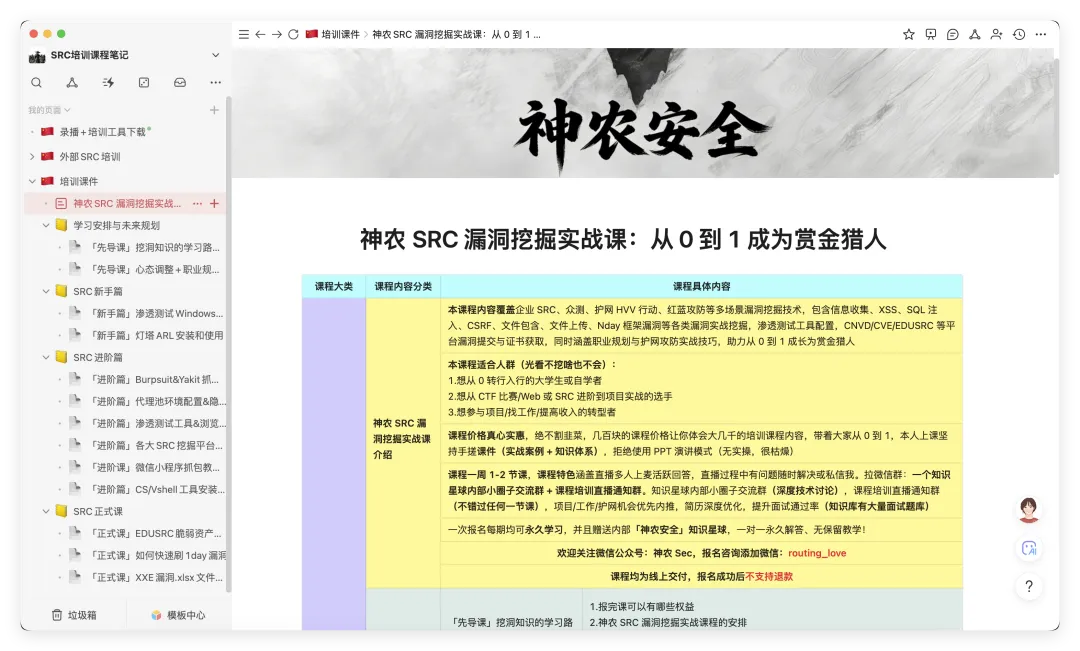Click current page breadcrumb 神农 SRC 漏洞挖掘实战课
The height and width of the screenshot is (651, 1080).
[456, 34]
